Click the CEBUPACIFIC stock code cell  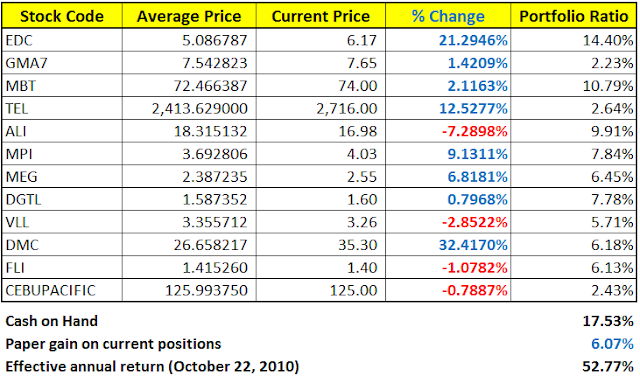point(62,291)
